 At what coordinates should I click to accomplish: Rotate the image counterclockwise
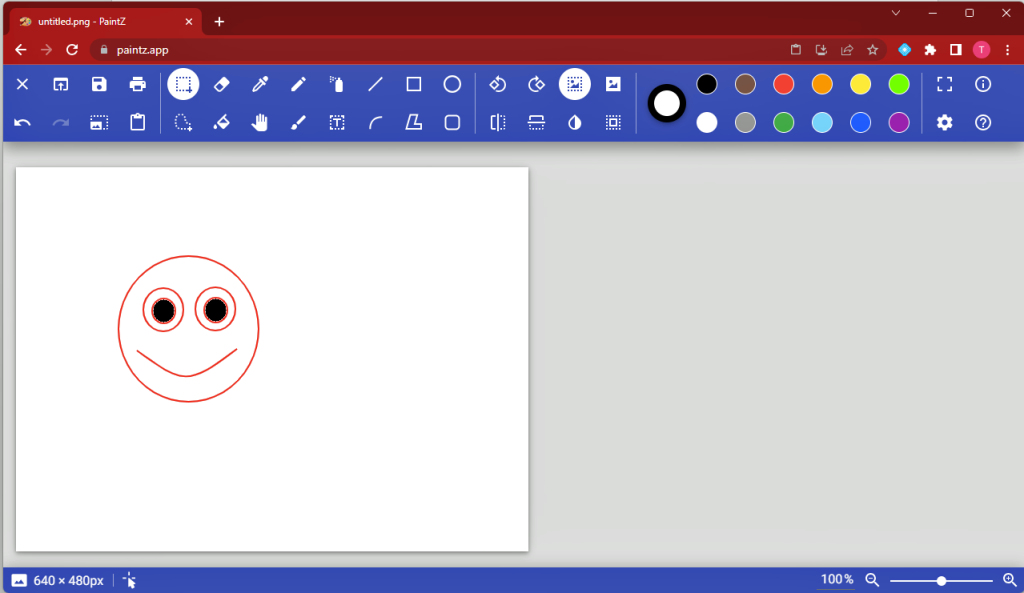(x=498, y=84)
